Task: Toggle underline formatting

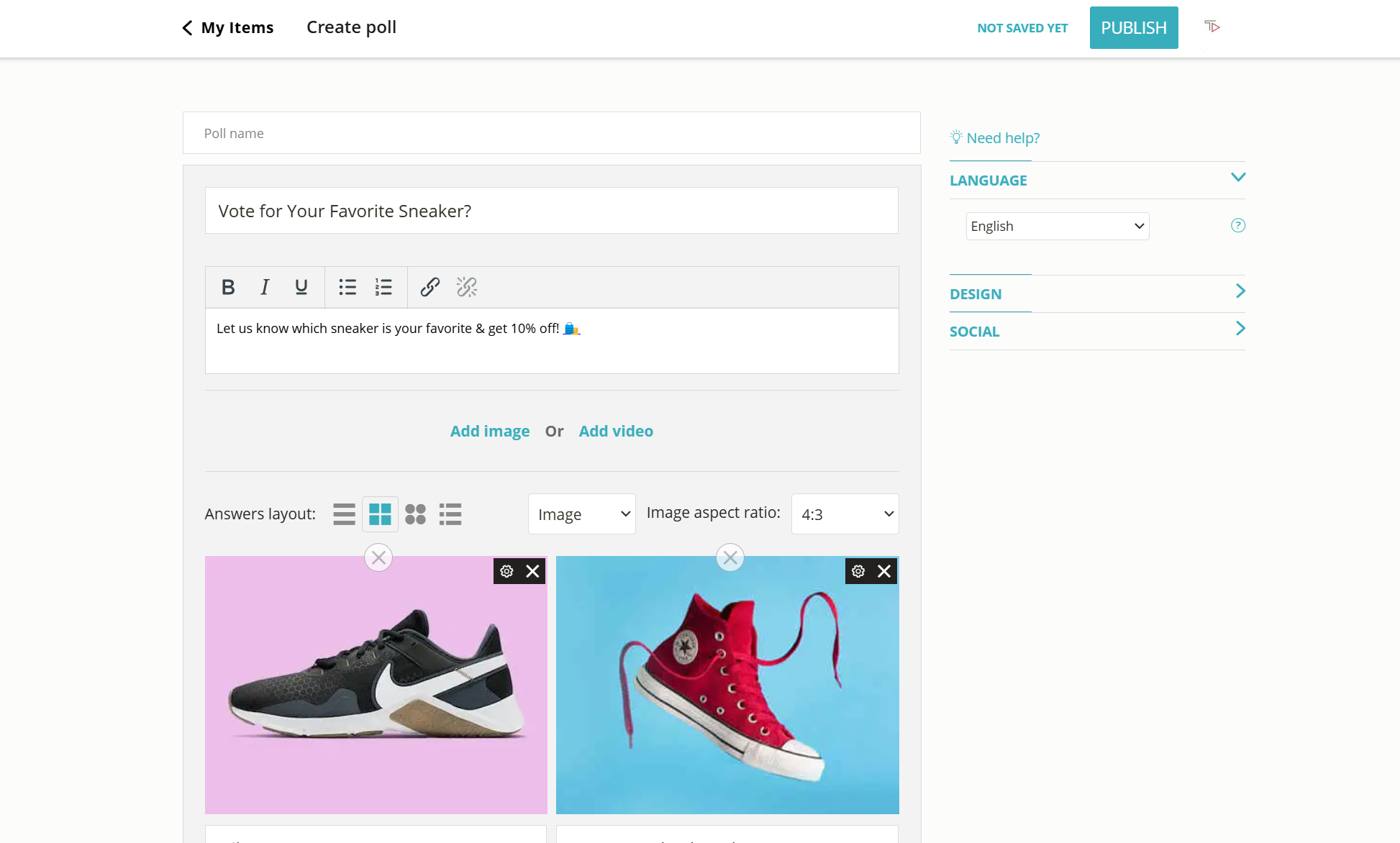Action: [x=301, y=287]
